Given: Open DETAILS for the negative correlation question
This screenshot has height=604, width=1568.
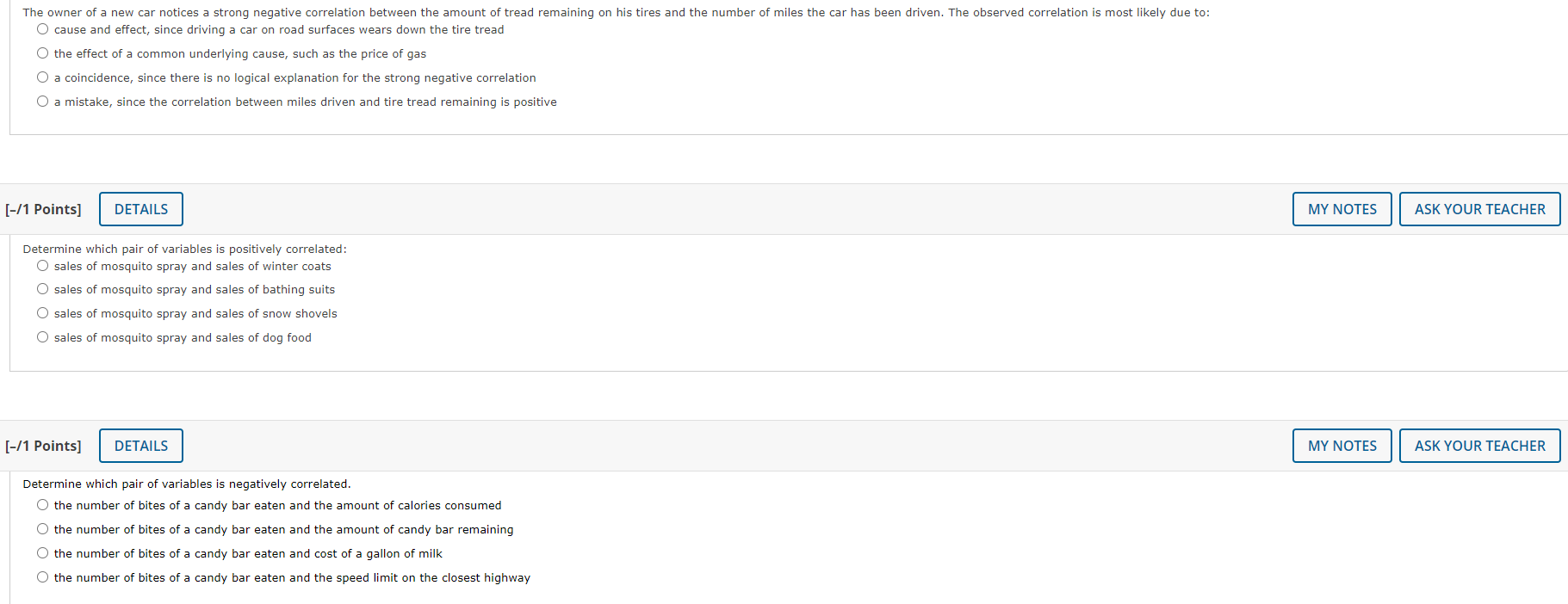Looking at the screenshot, I should pos(140,446).
